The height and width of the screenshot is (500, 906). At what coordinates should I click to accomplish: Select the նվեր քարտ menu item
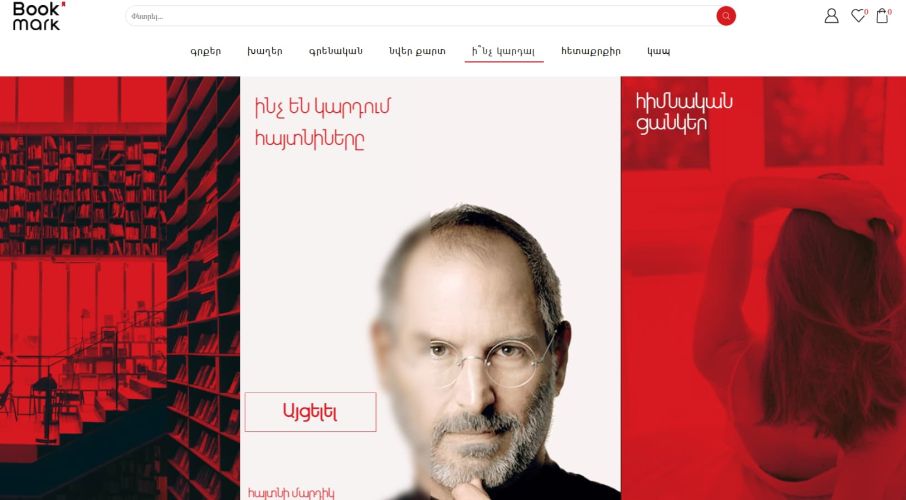pyautogui.click(x=417, y=51)
